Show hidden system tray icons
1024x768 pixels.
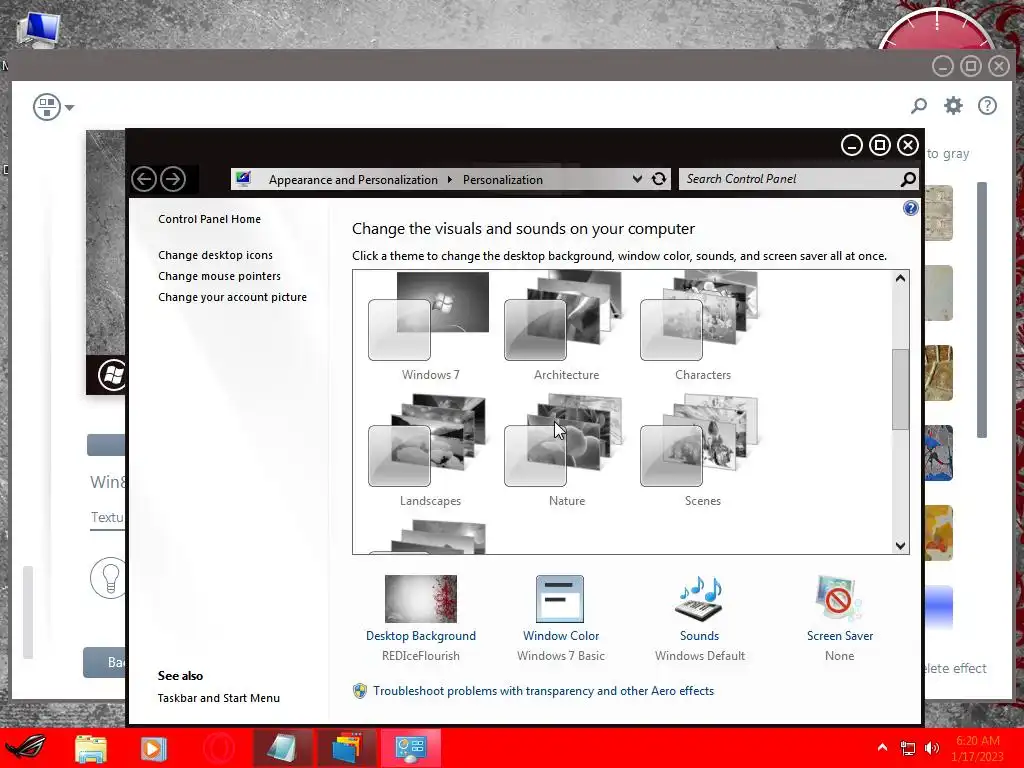click(x=882, y=748)
